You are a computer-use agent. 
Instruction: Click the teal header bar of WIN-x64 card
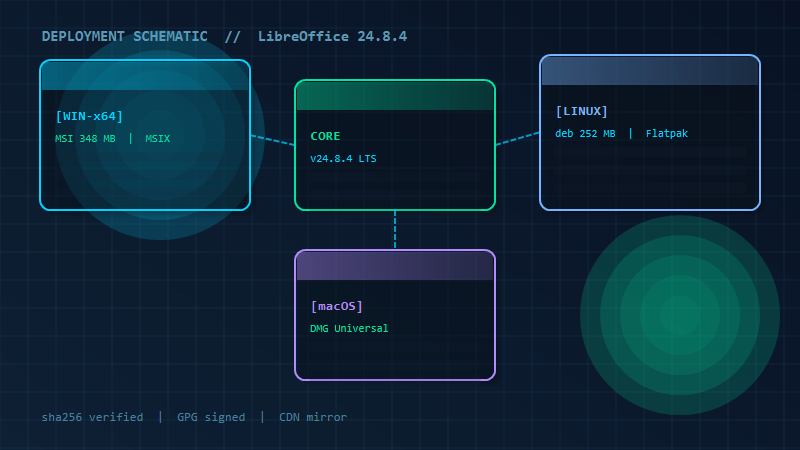tap(145, 76)
